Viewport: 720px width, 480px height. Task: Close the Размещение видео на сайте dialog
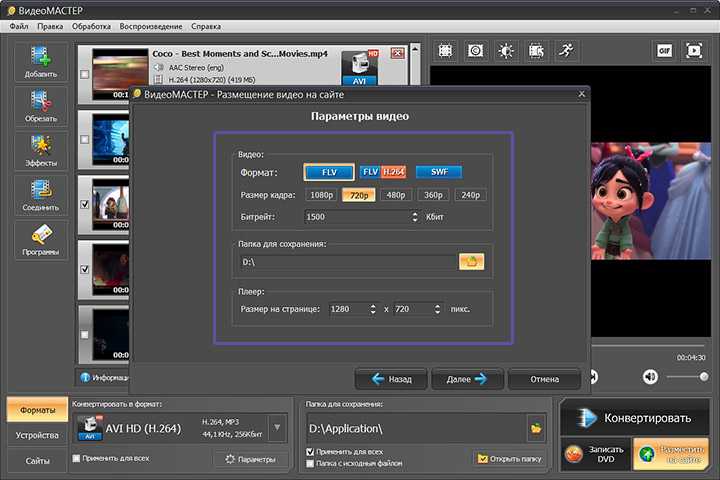(x=581, y=94)
